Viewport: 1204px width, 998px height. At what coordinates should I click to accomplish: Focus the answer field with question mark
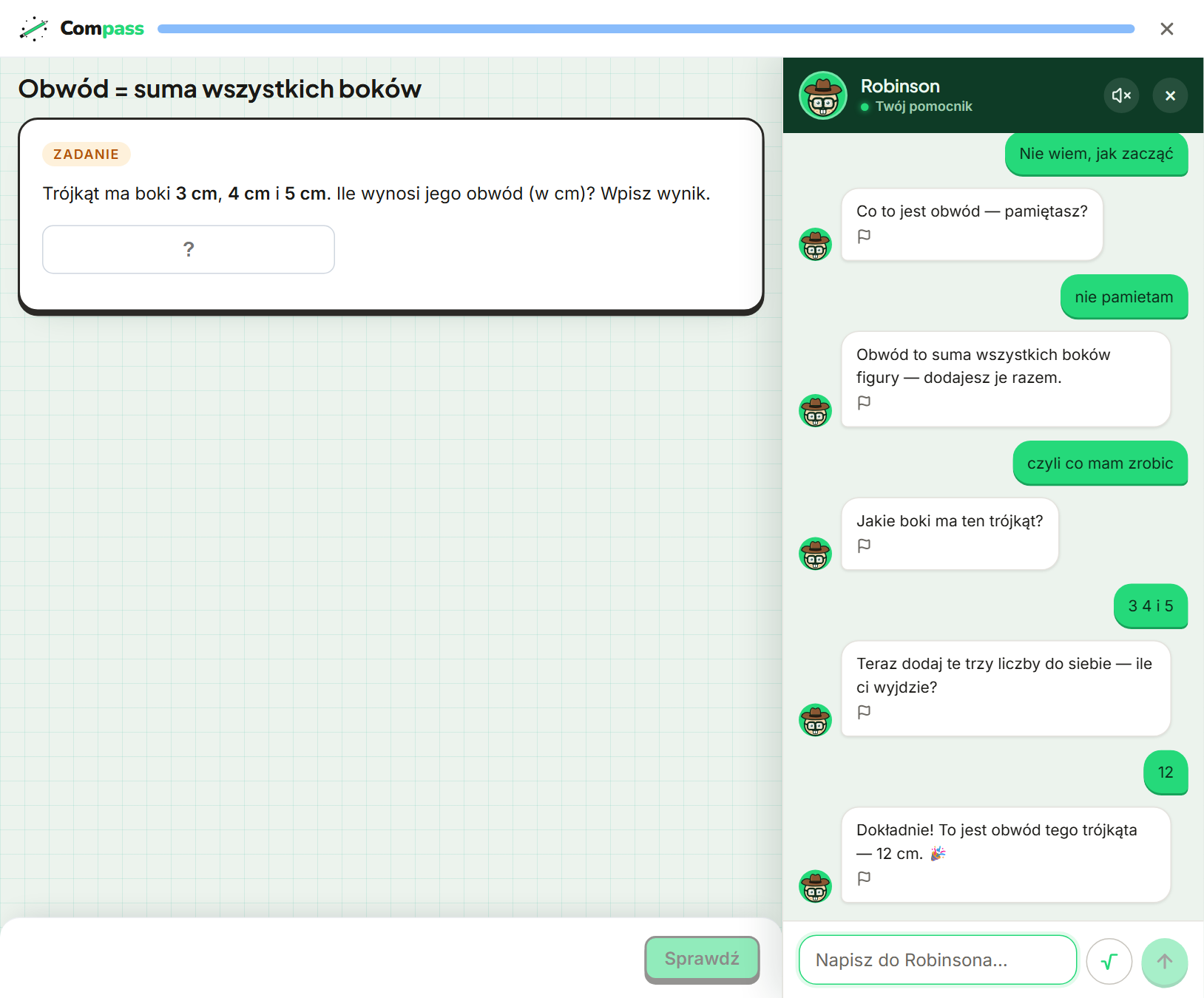(x=189, y=250)
